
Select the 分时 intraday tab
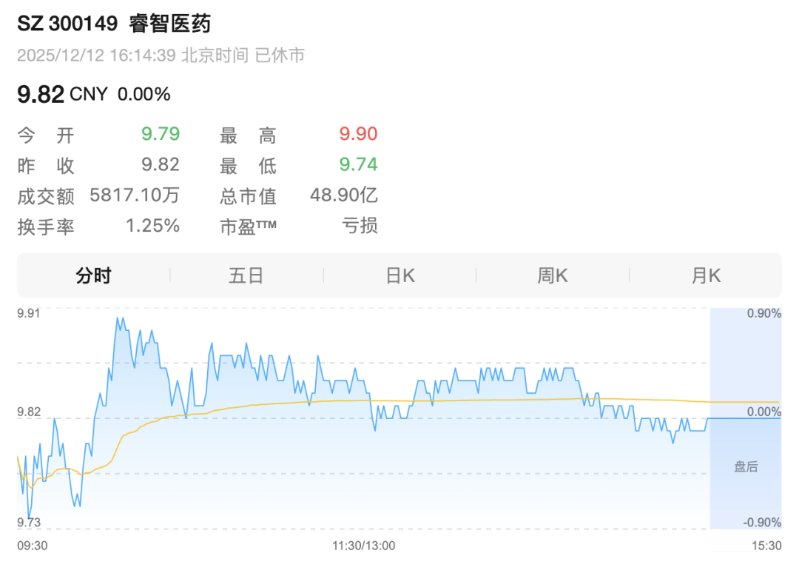click(93, 276)
